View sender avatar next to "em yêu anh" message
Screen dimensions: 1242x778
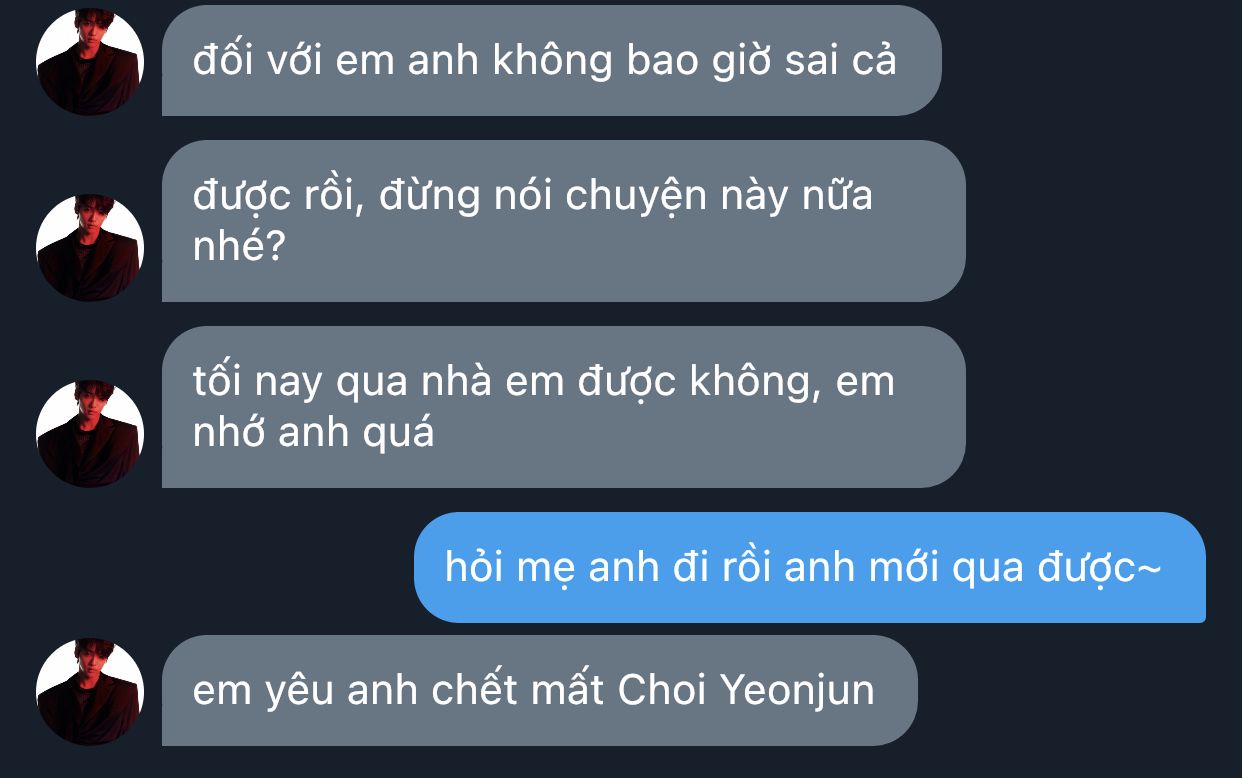pyautogui.click(x=90, y=691)
